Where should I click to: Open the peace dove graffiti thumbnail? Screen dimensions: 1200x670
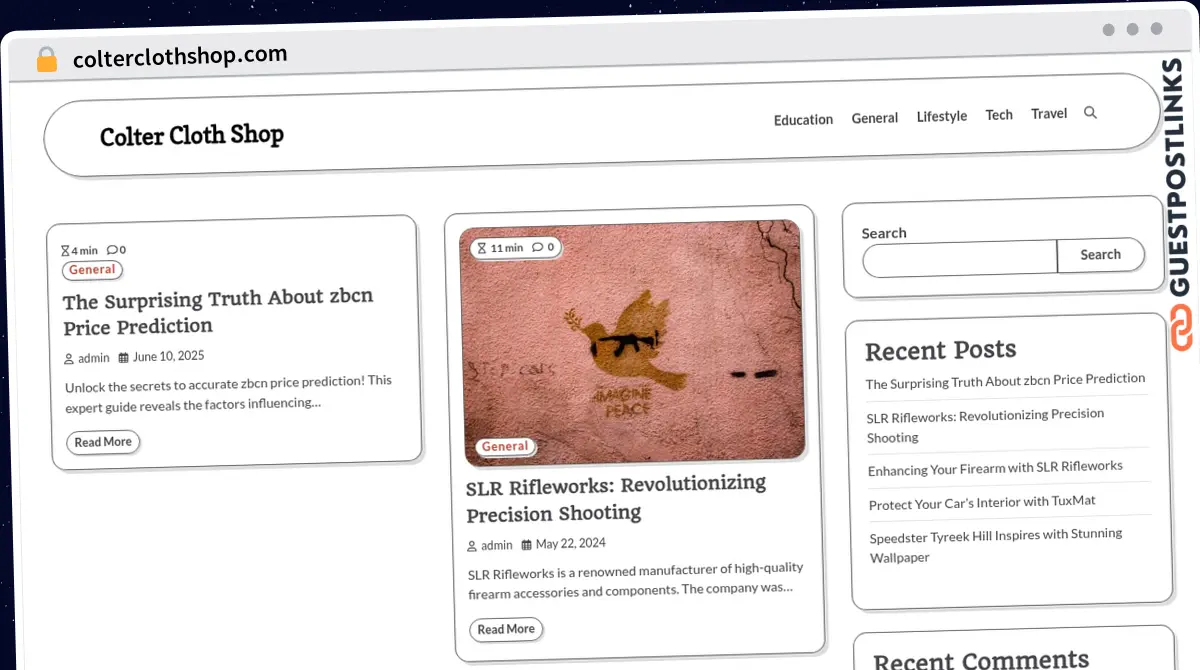pos(633,345)
